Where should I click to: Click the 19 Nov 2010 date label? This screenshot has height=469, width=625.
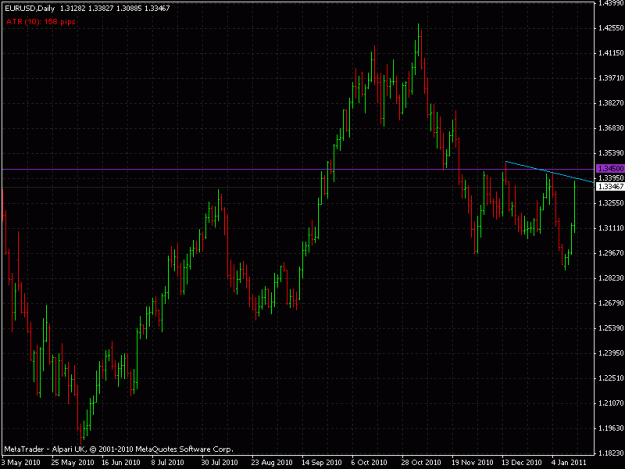(472, 463)
